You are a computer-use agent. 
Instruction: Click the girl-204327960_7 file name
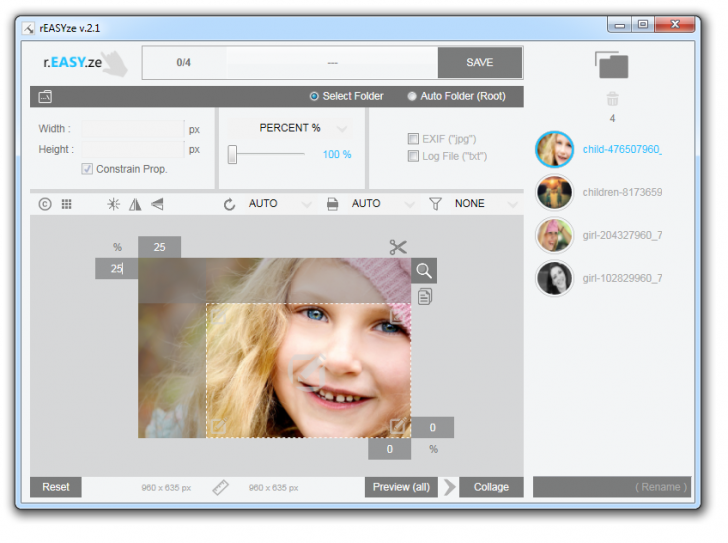(623, 235)
